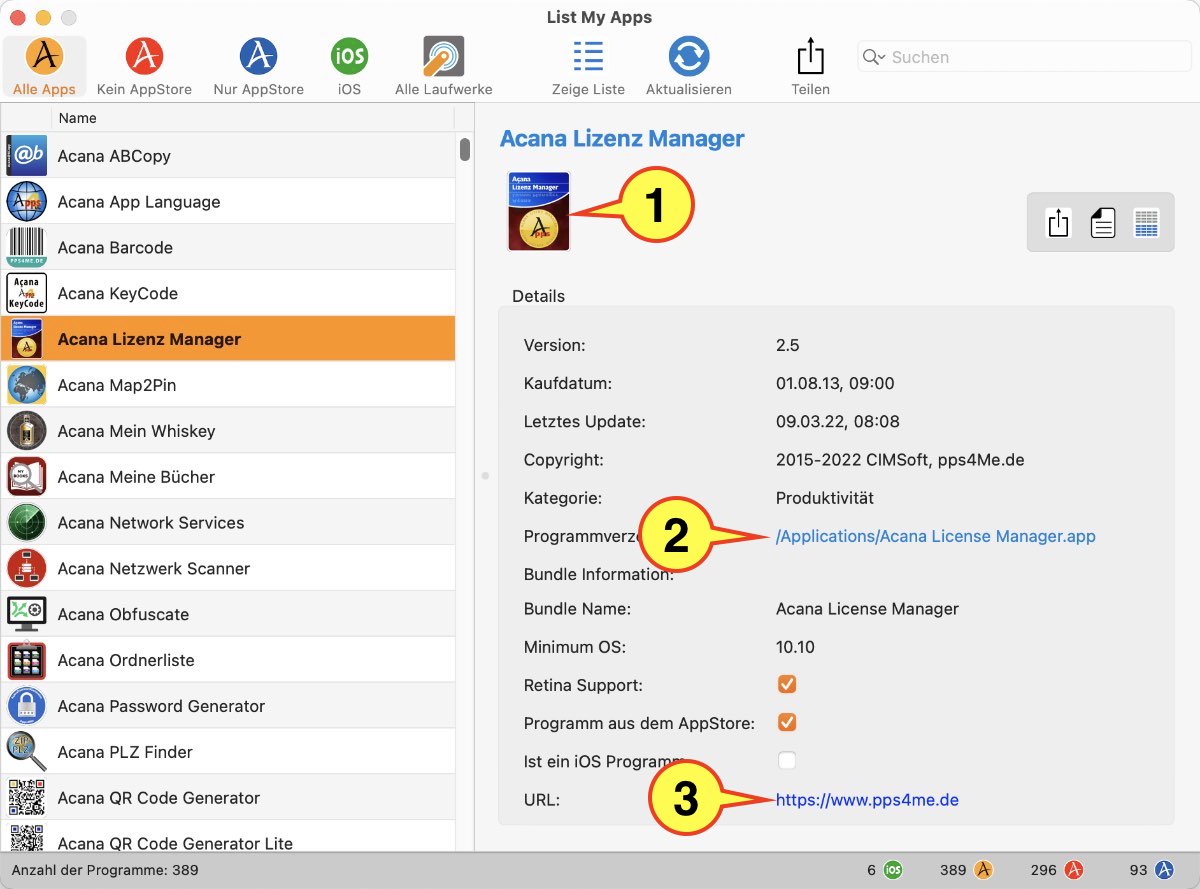
Task: Click the Acana Obfuscate icon
Action: (x=26, y=614)
